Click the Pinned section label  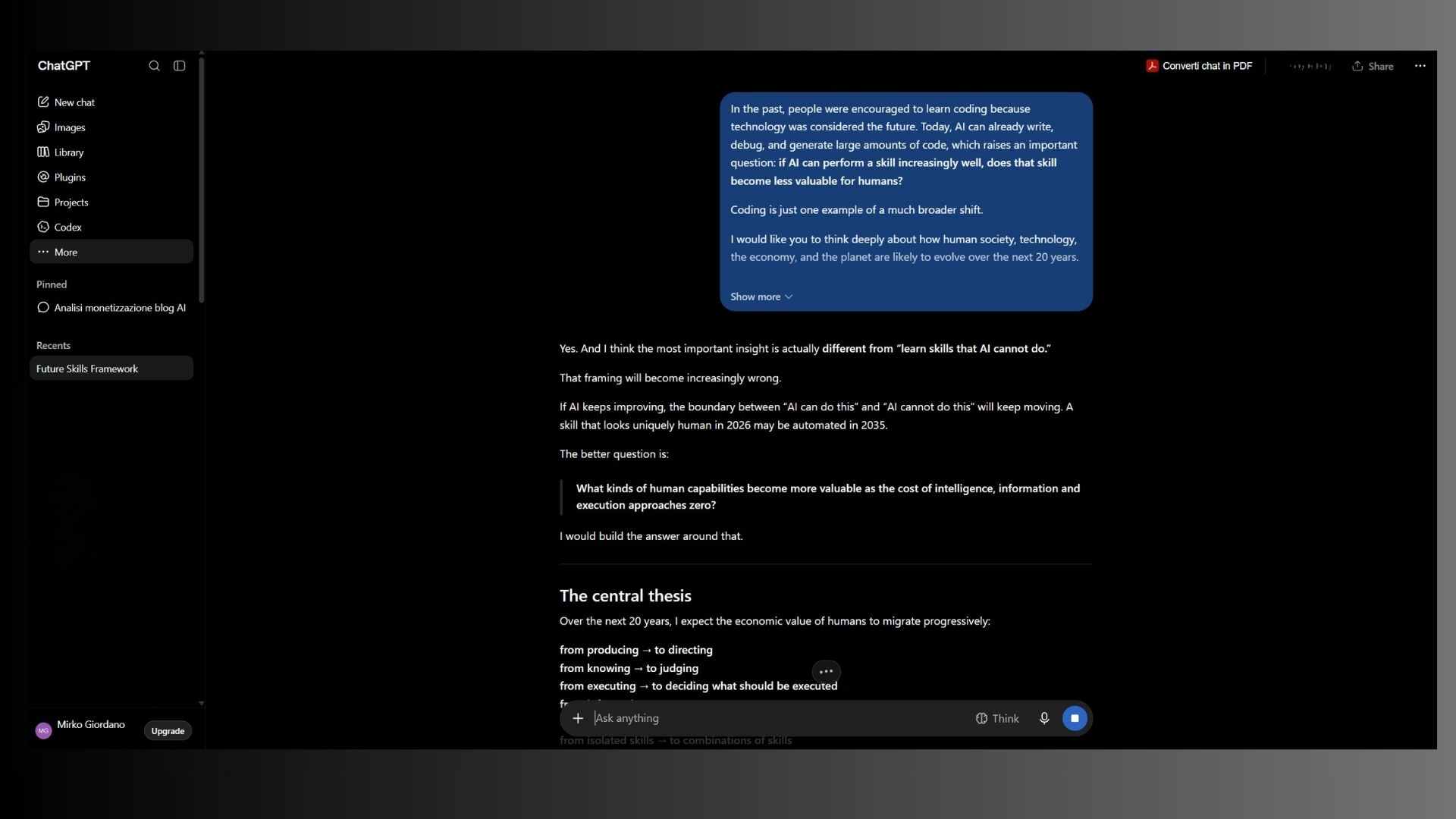(x=52, y=285)
